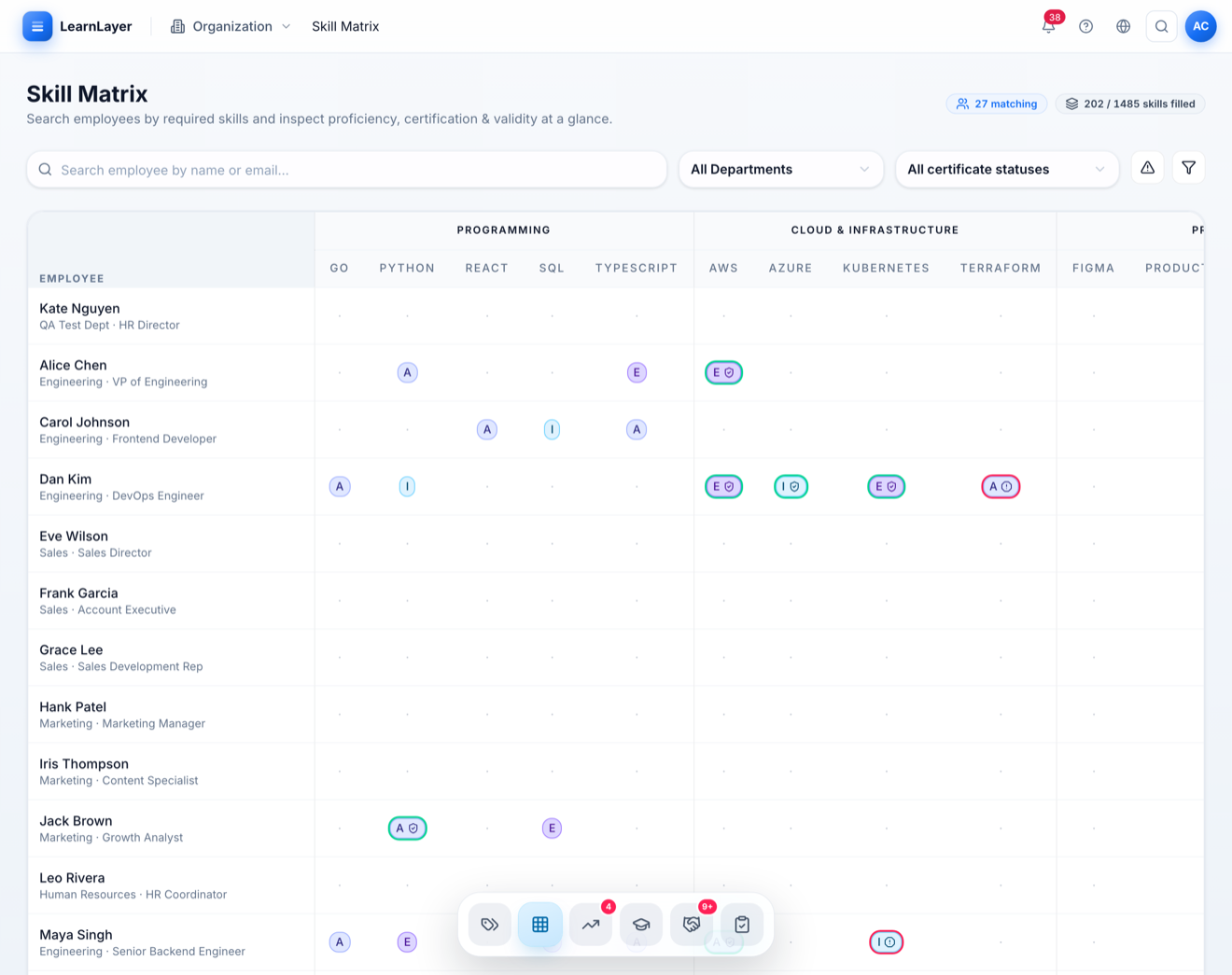Open the LearnLayer main menu icon
Screen dimensions: 1232x975
pos(37,26)
